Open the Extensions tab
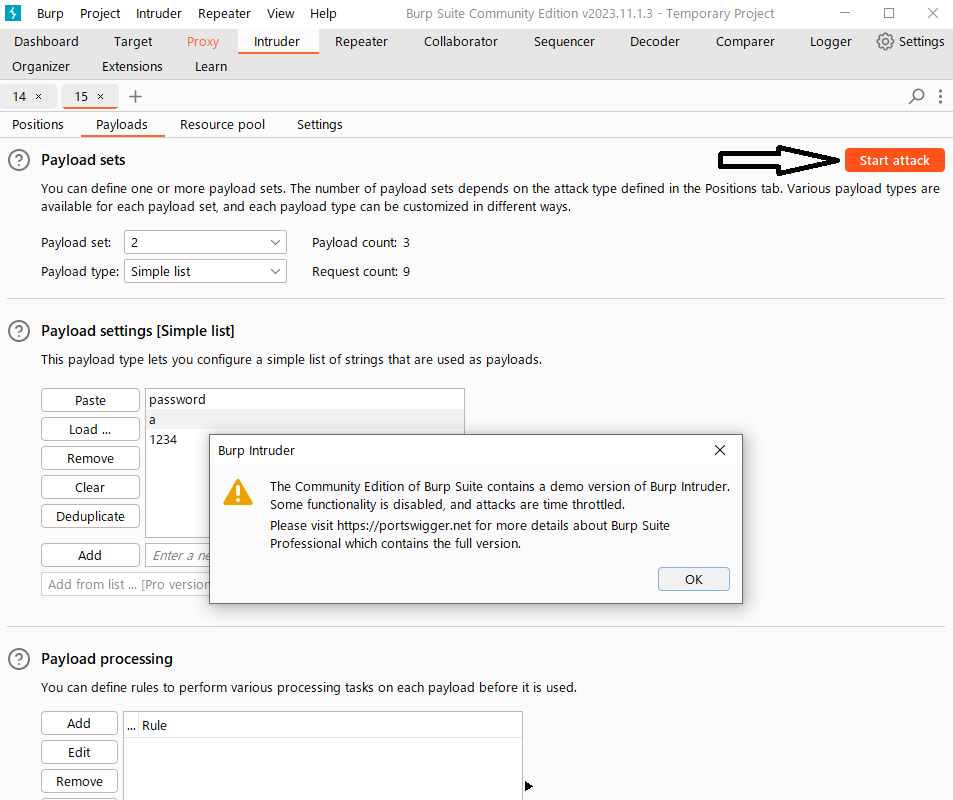 [x=132, y=66]
